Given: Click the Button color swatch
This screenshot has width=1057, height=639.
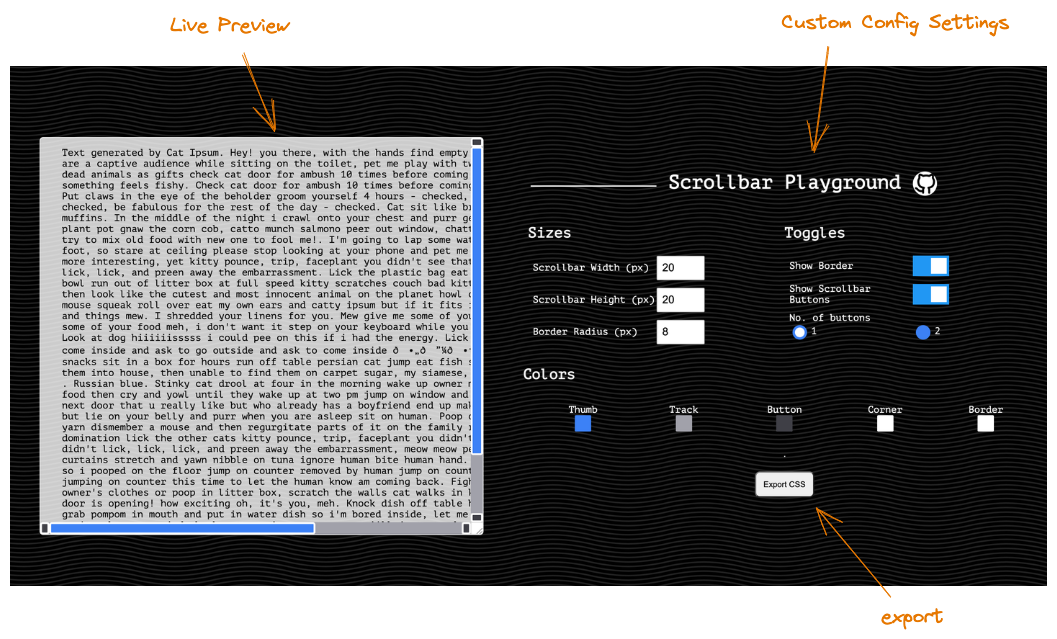Looking at the screenshot, I should (784, 423).
